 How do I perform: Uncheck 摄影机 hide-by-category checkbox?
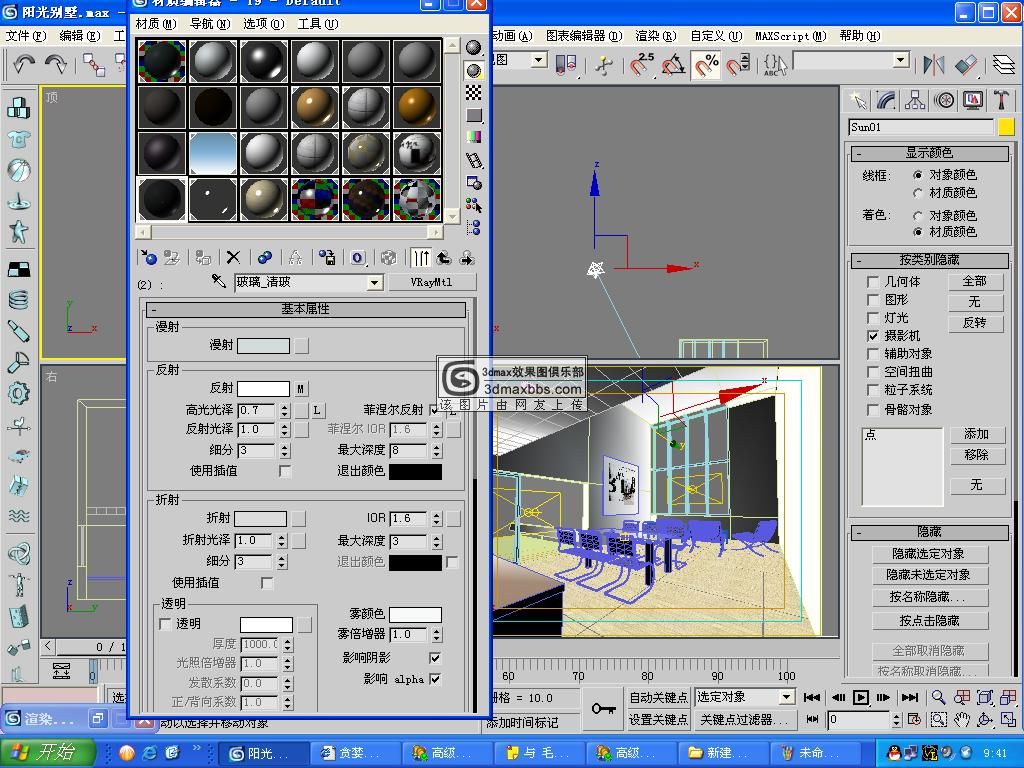[x=872, y=336]
